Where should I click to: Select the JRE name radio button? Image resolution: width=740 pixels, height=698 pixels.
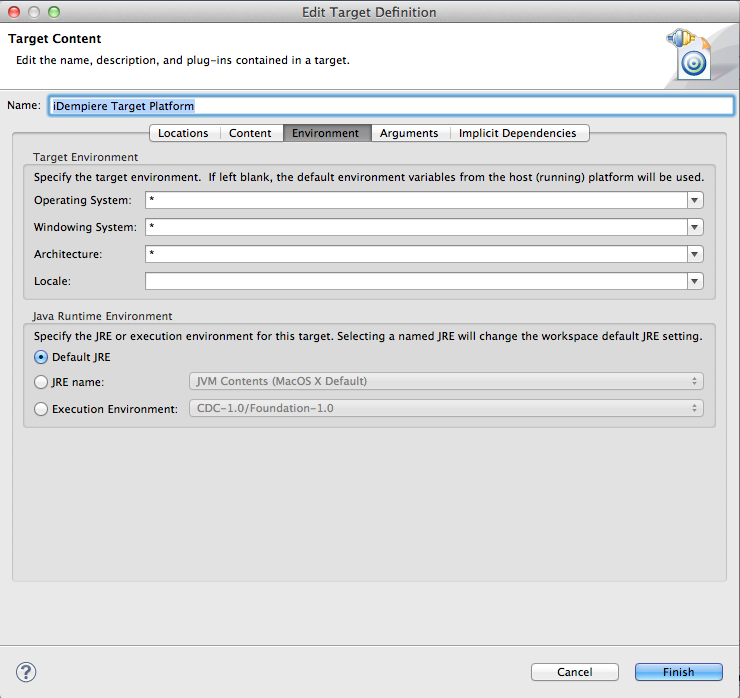[x=41, y=382]
